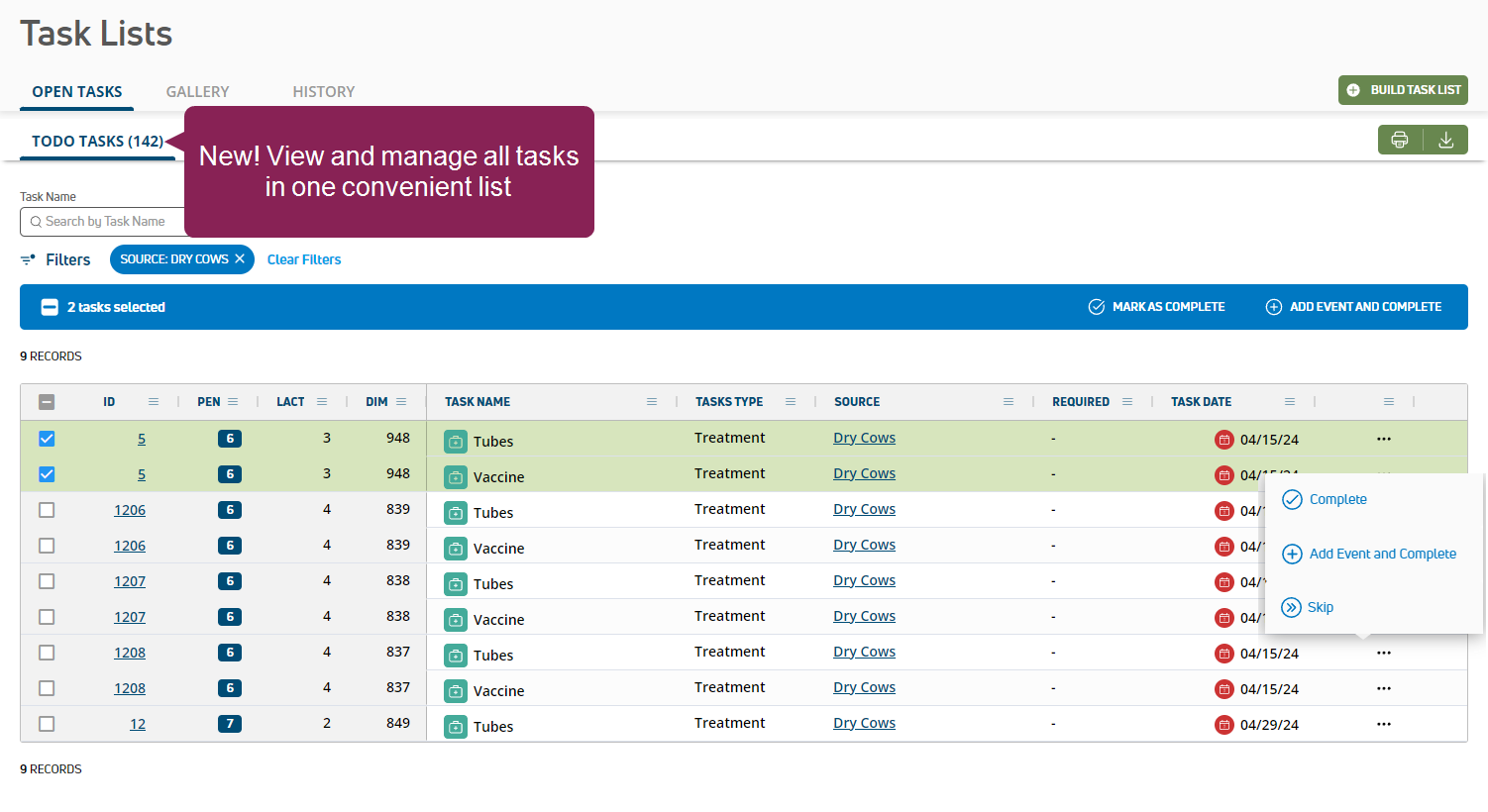
Task: Click Mark As Complete in the blue bar
Action: pyautogui.click(x=1156, y=307)
